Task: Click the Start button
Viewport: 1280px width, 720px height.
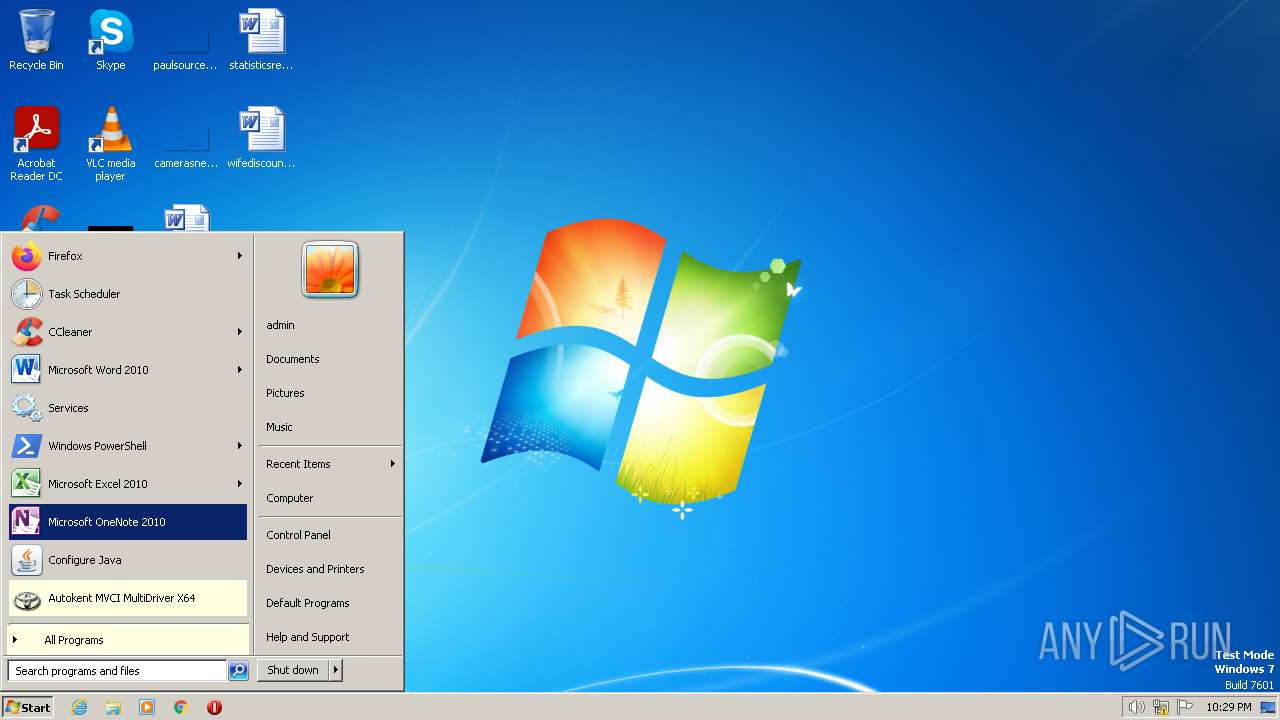Action: (28, 707)
